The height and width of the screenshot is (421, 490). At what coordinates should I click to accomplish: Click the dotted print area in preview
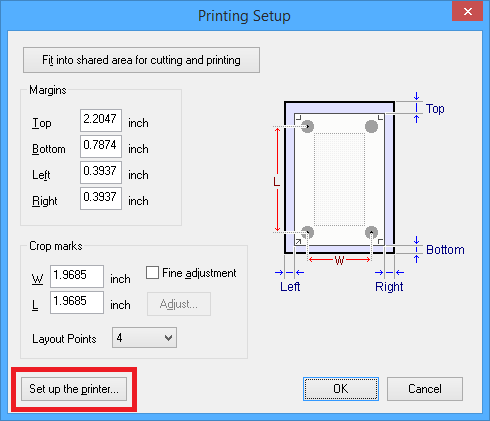point(339,179)
